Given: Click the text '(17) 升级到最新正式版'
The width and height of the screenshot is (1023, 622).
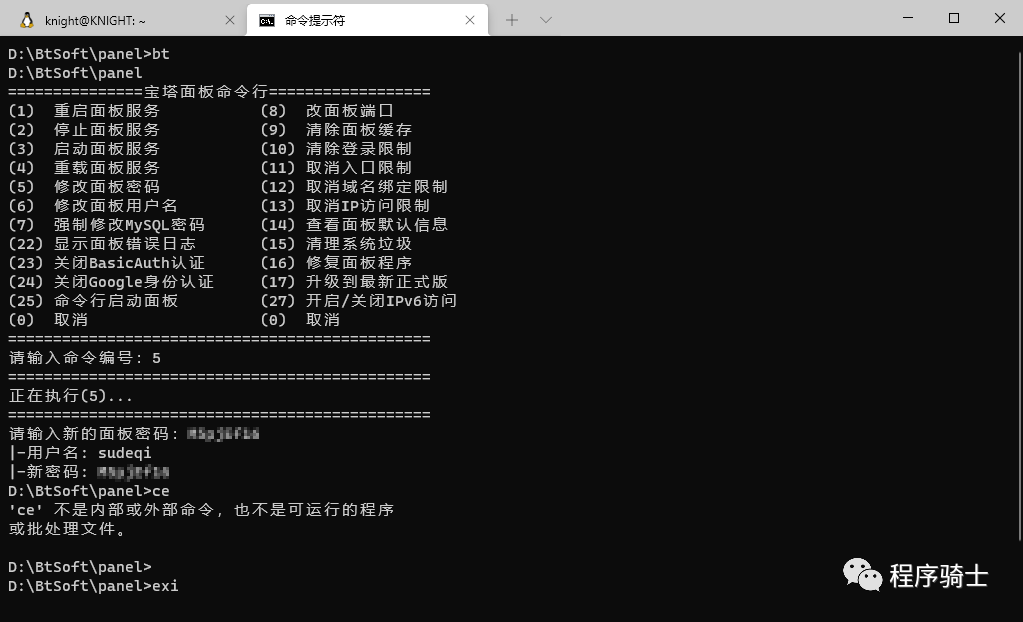Looking at the screenshot, I should [x=354, y=281].
